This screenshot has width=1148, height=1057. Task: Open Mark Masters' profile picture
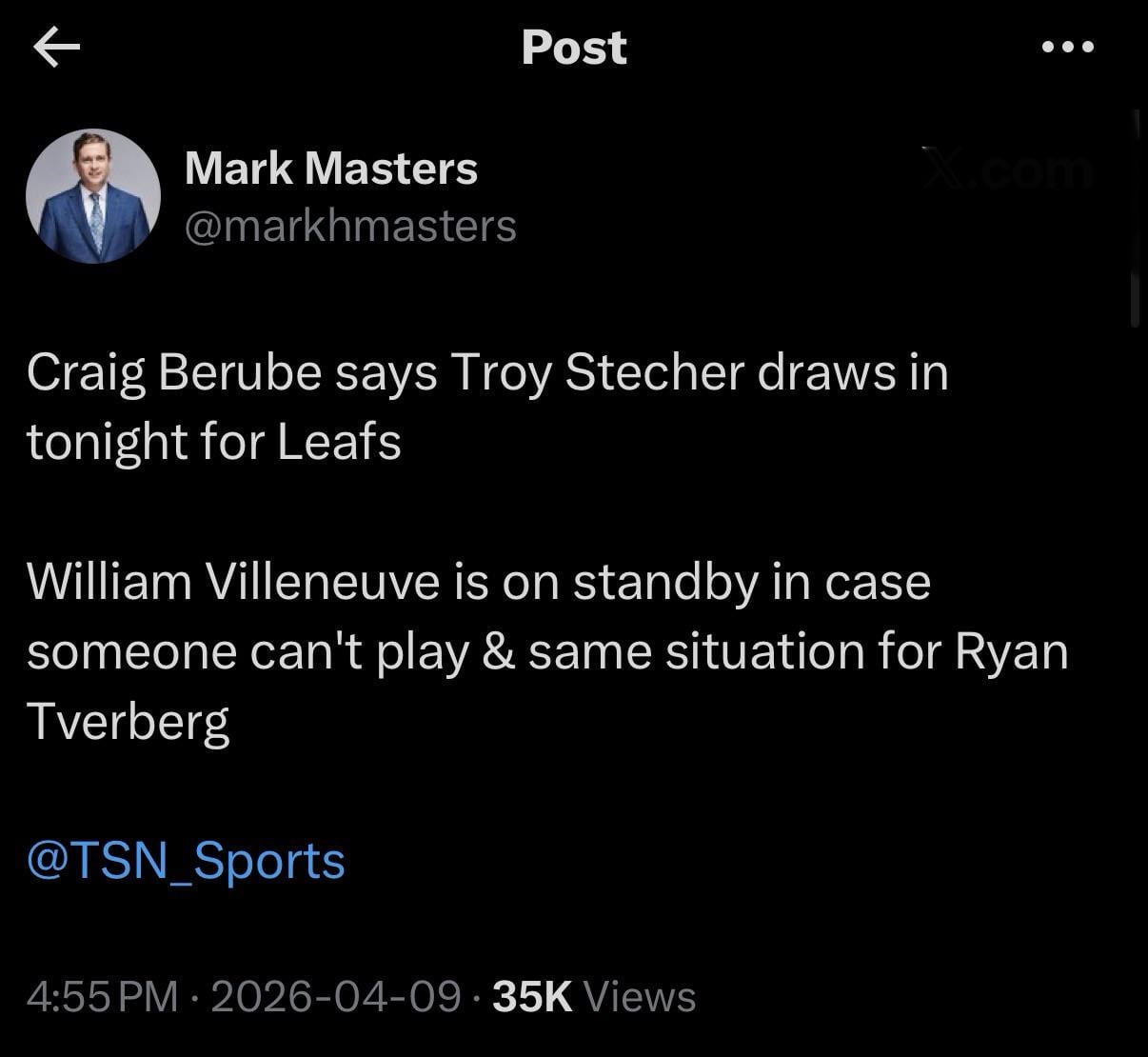point(93,196)
